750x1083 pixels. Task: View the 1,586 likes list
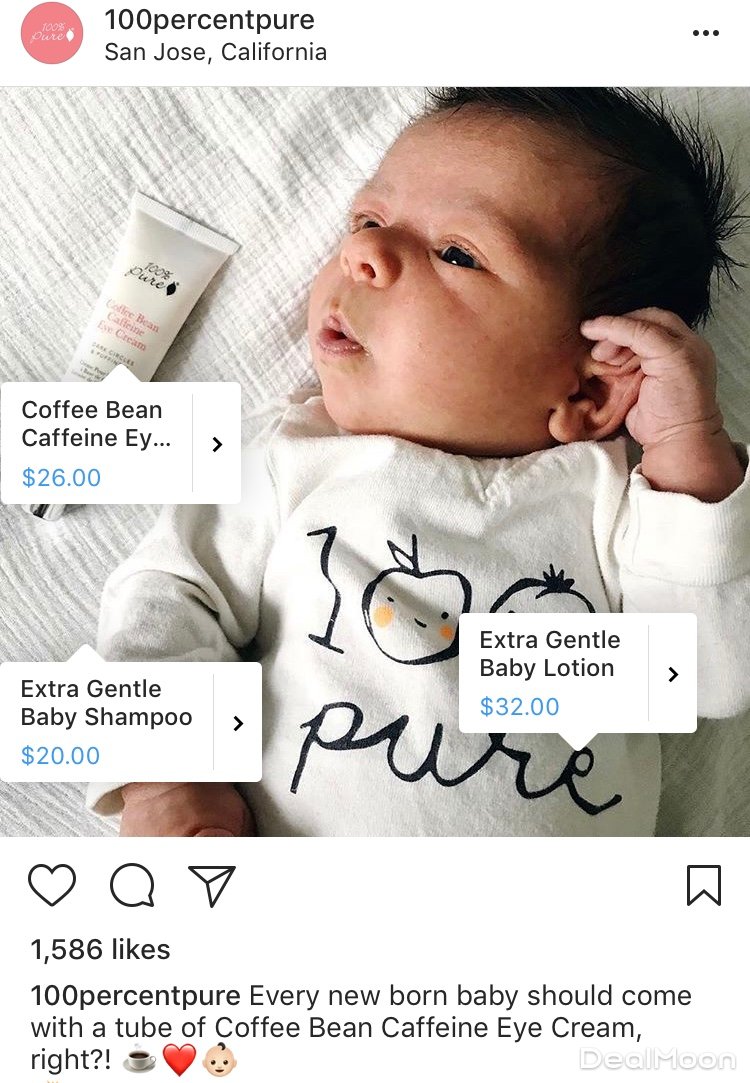100,949
